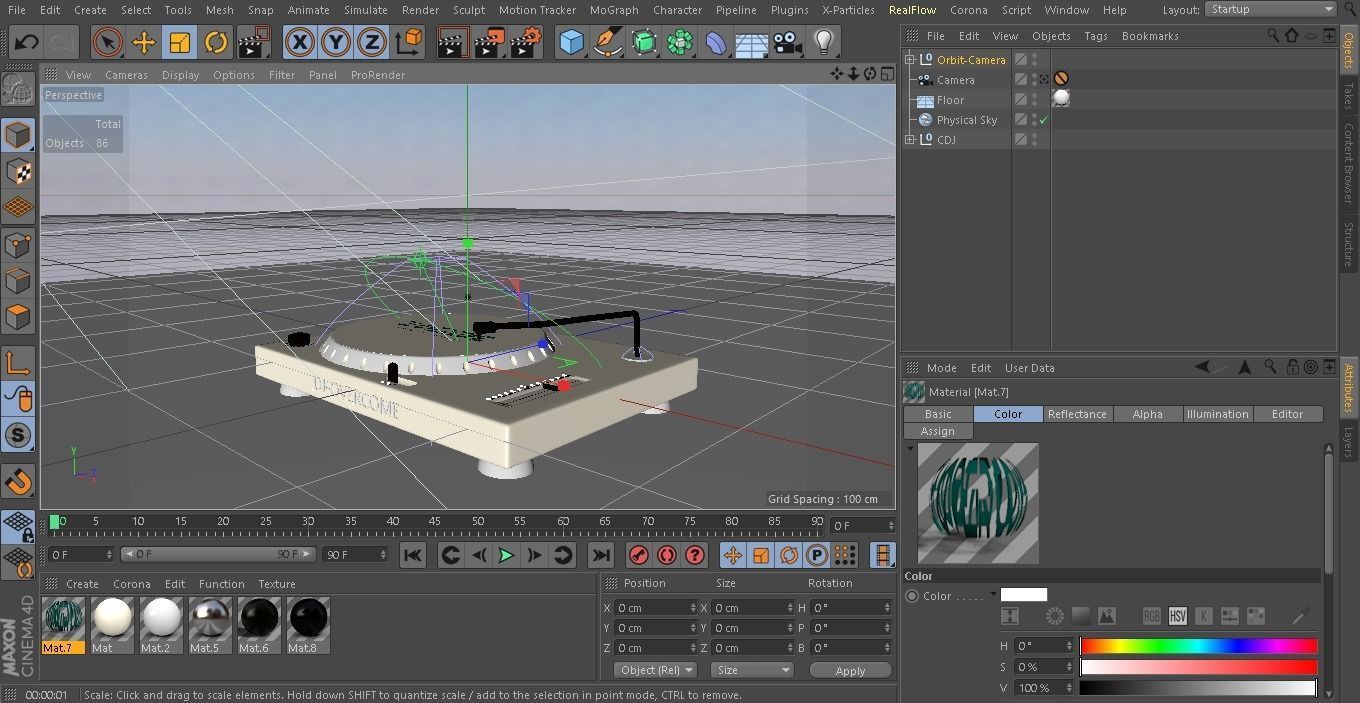Click the Undo arrow icon
Screen dimensions: 1360x703
pos(27,43)
